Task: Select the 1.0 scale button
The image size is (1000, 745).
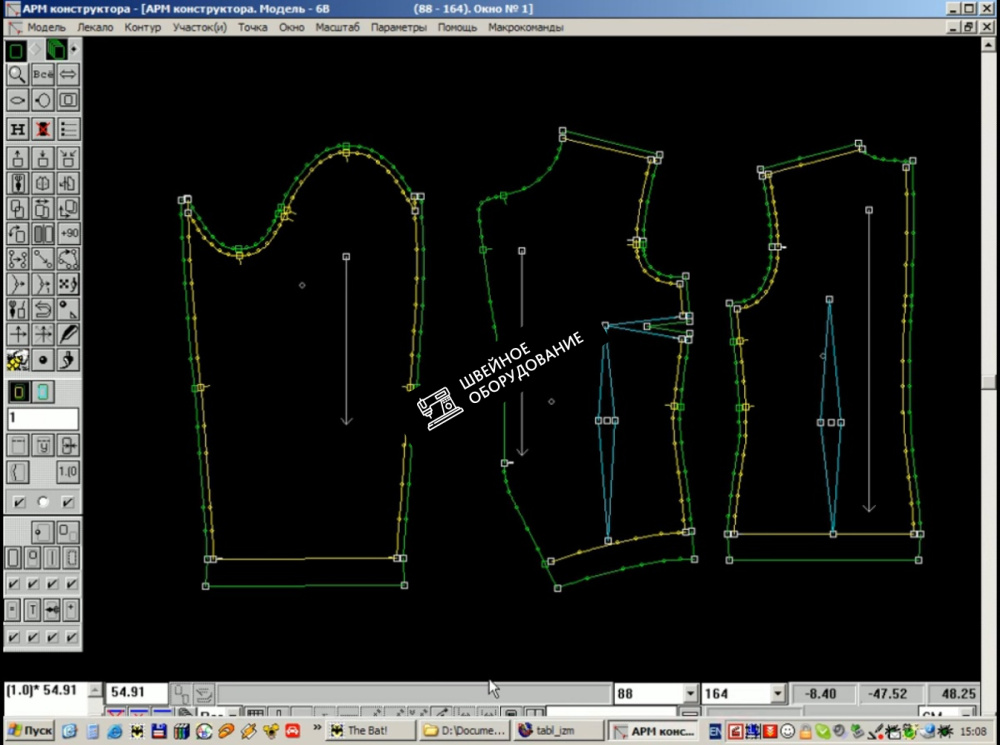Action: [x=68, y=471]
